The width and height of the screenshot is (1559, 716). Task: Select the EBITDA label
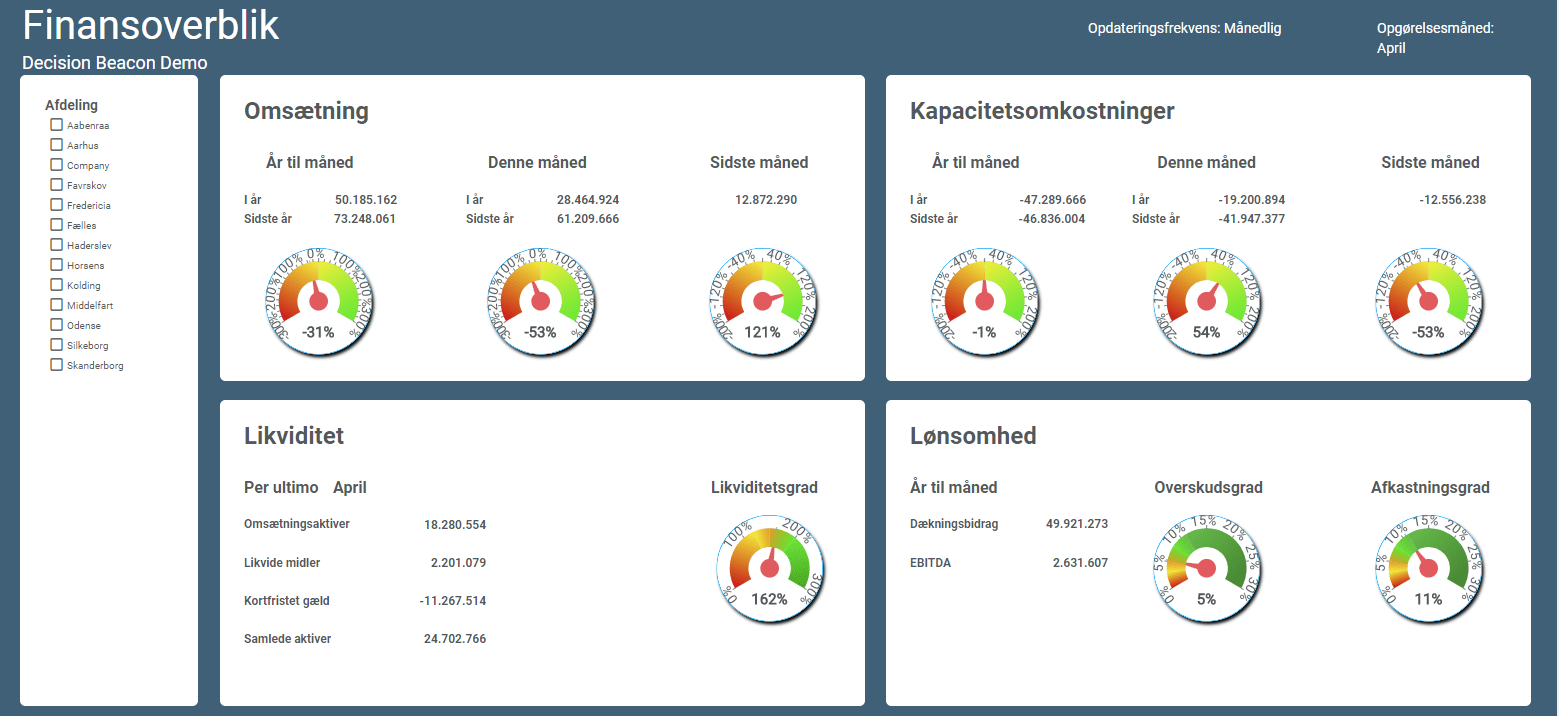[x=930, y=563]
